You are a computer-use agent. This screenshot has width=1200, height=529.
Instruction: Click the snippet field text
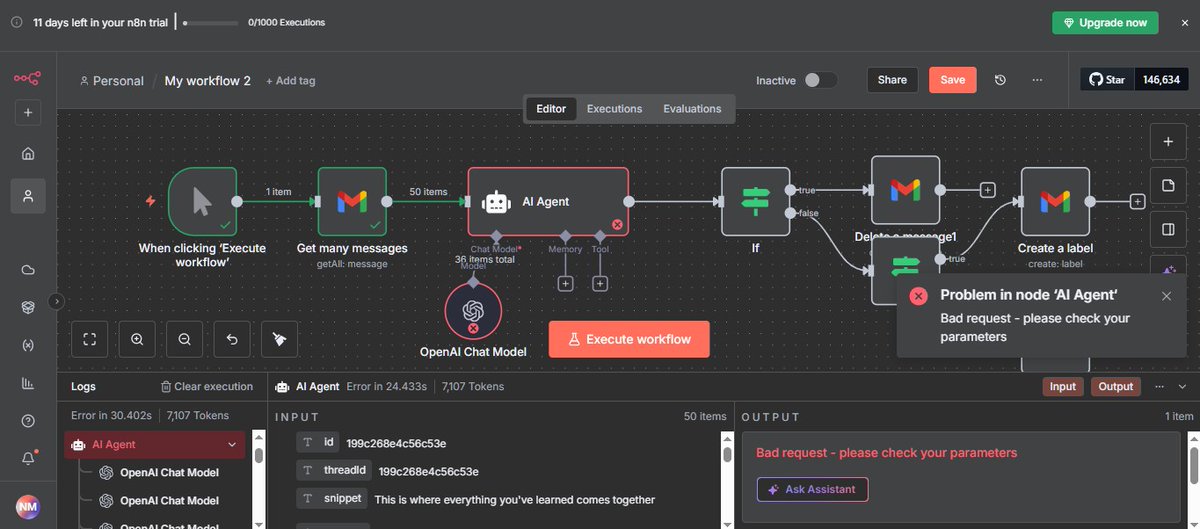pyautogui.click(x=514, y=498)
